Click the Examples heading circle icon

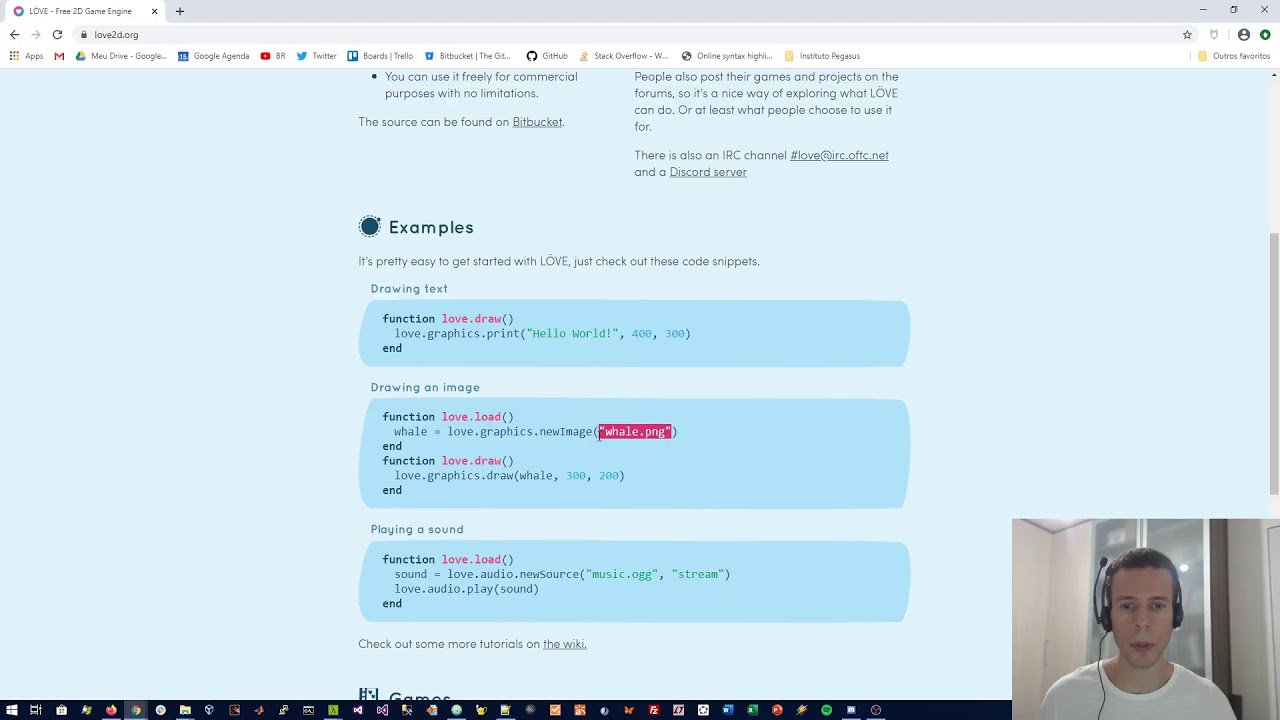coord(370,227)
